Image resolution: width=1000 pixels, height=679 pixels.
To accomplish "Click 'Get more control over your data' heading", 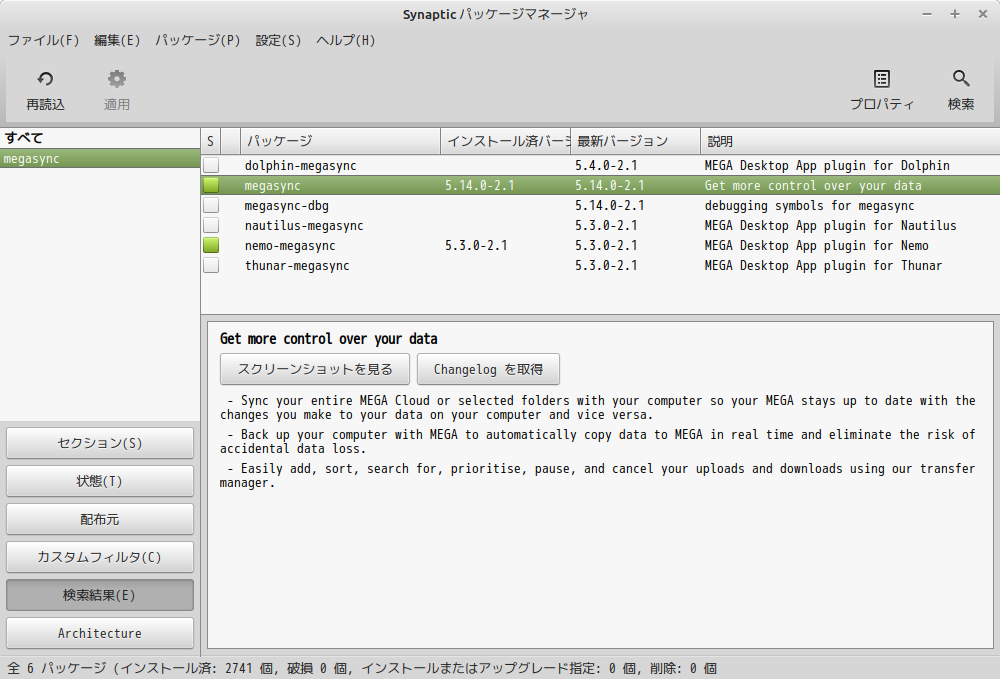I will click(x=328, y=339).
